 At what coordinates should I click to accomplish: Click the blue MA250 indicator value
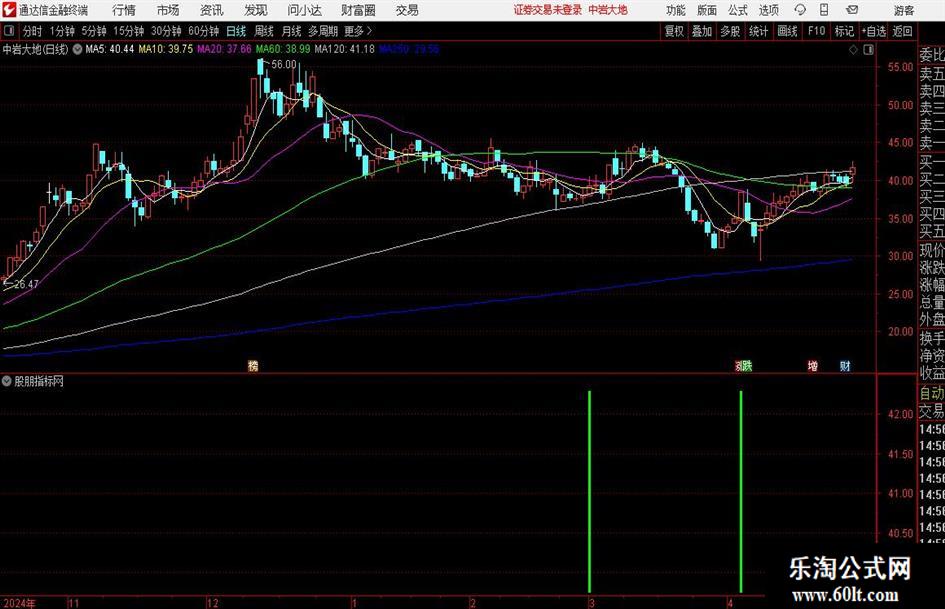pyautogui.click(x=409, y=49)
